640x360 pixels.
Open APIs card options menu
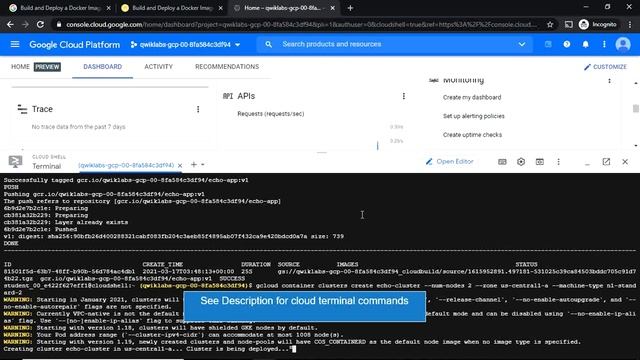click(404, 96)
